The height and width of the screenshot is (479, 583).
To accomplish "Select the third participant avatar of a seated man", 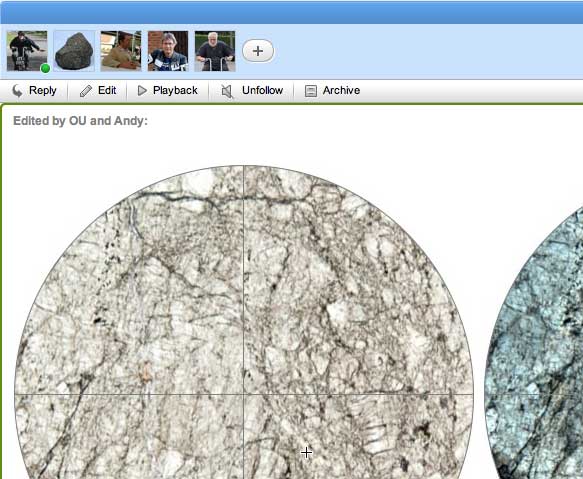I will [x=121, y=51].
